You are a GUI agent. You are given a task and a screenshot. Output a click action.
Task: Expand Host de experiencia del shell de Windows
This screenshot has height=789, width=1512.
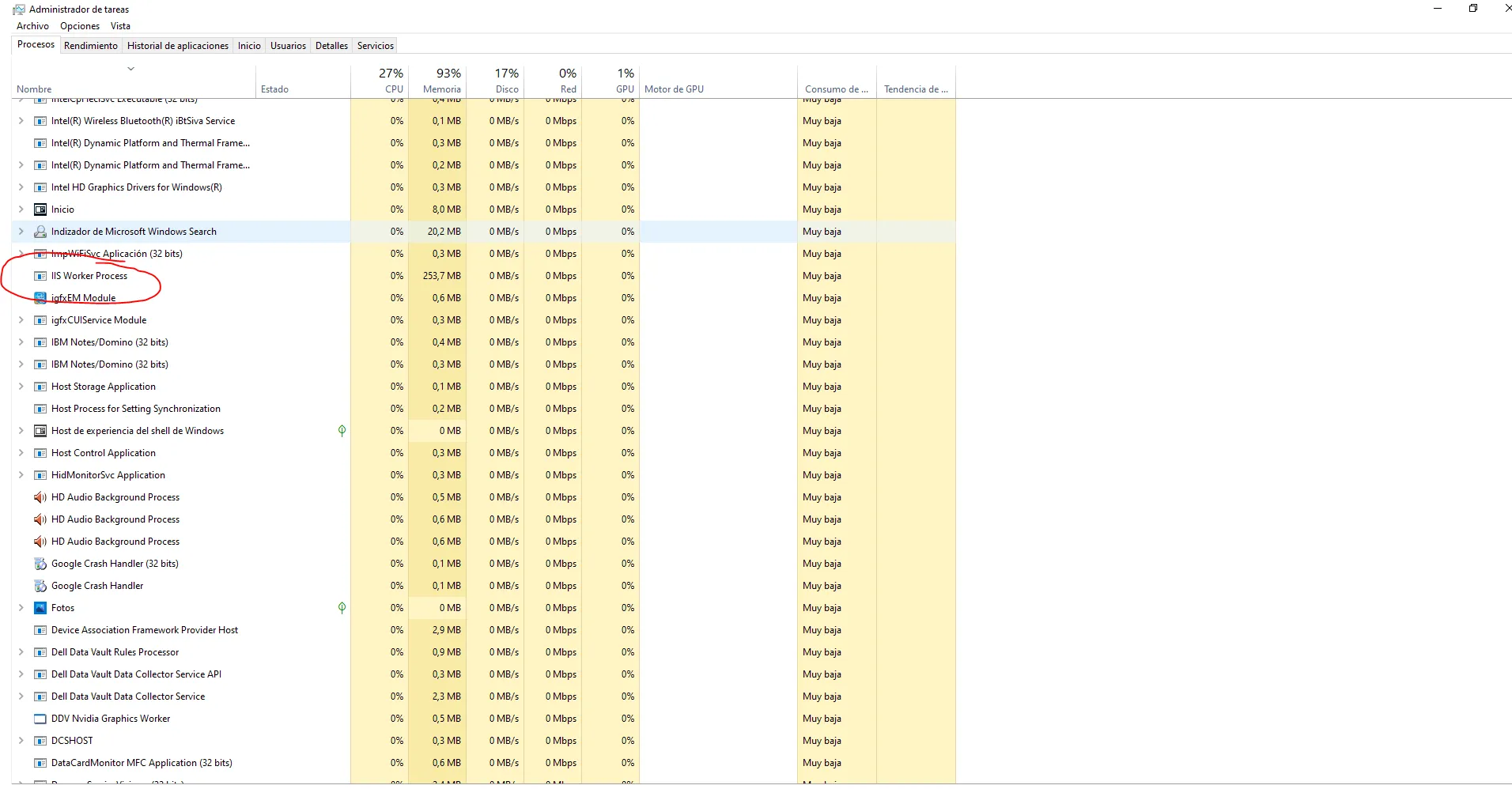point(21,431)
